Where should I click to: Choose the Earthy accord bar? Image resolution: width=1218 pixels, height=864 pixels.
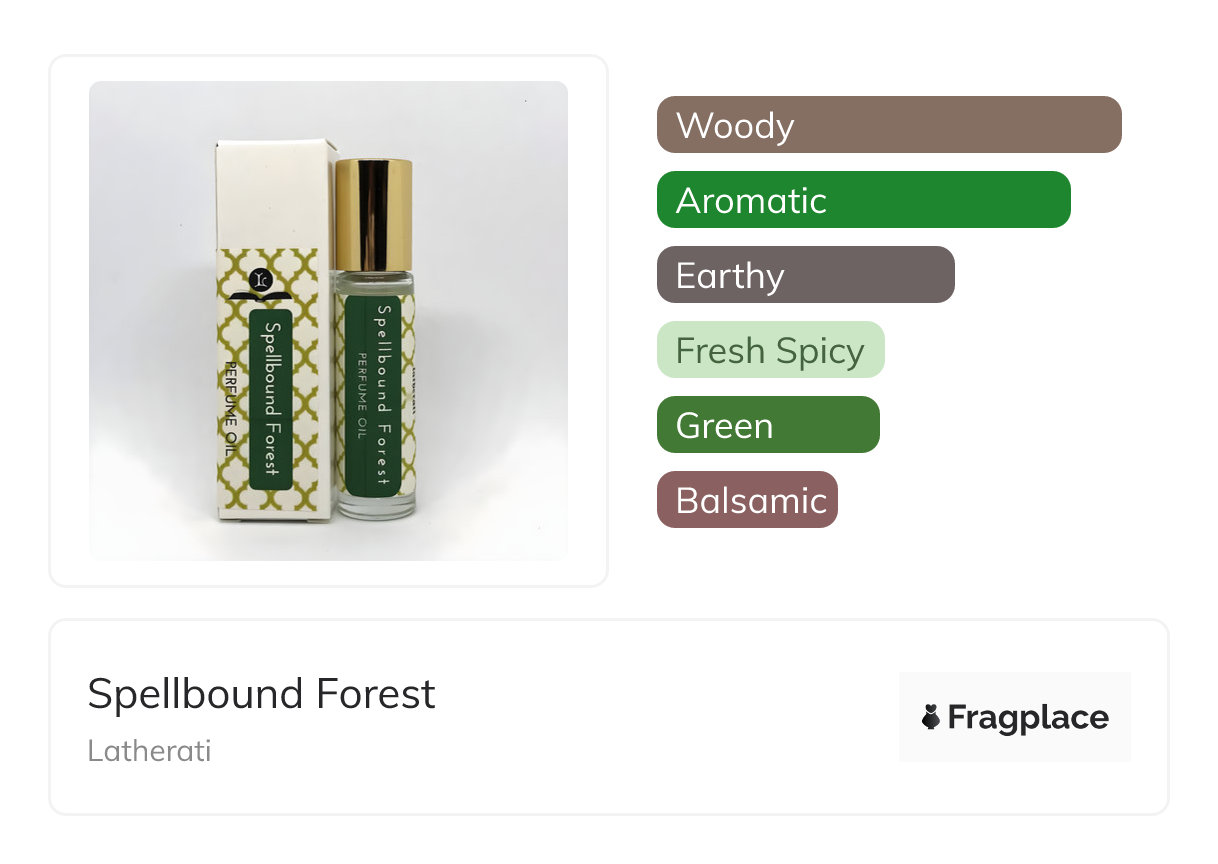pyautogui.click(x=805, y=275)
